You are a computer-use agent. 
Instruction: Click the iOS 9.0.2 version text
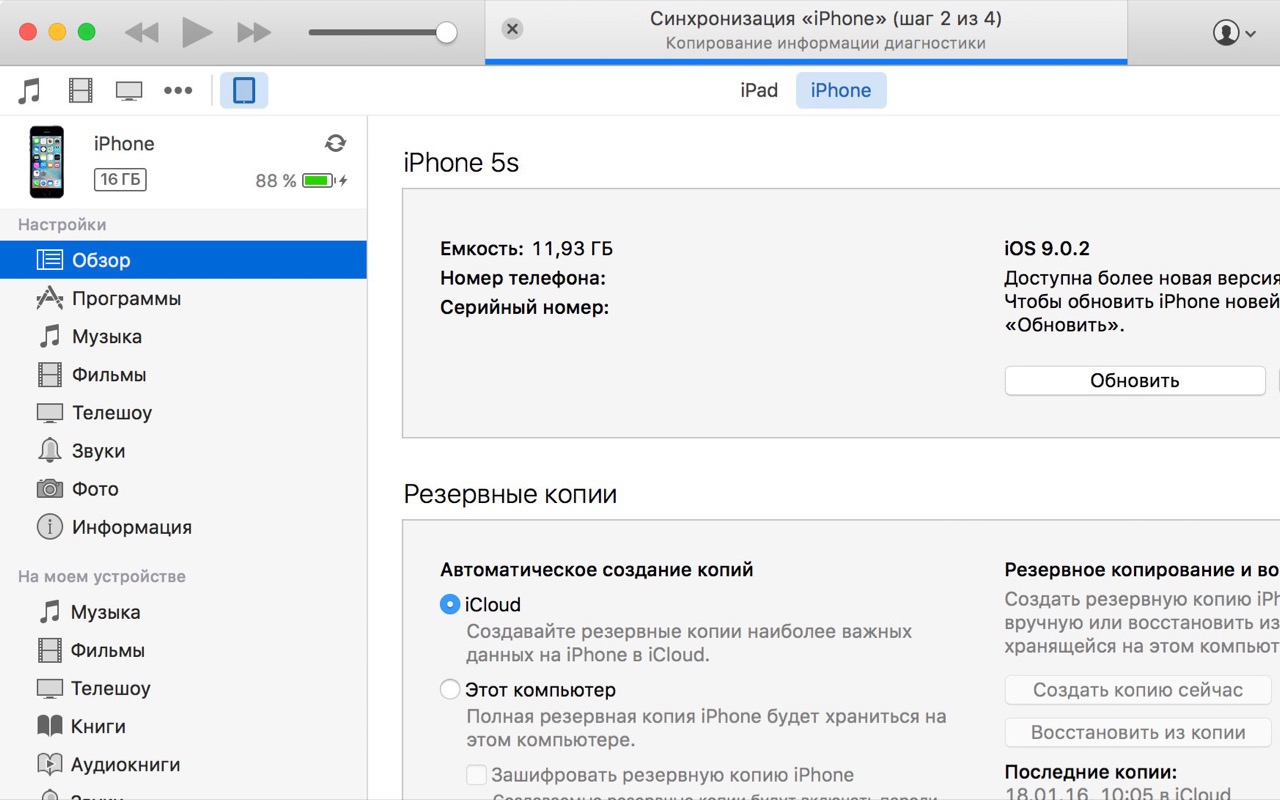(1047, 248)
